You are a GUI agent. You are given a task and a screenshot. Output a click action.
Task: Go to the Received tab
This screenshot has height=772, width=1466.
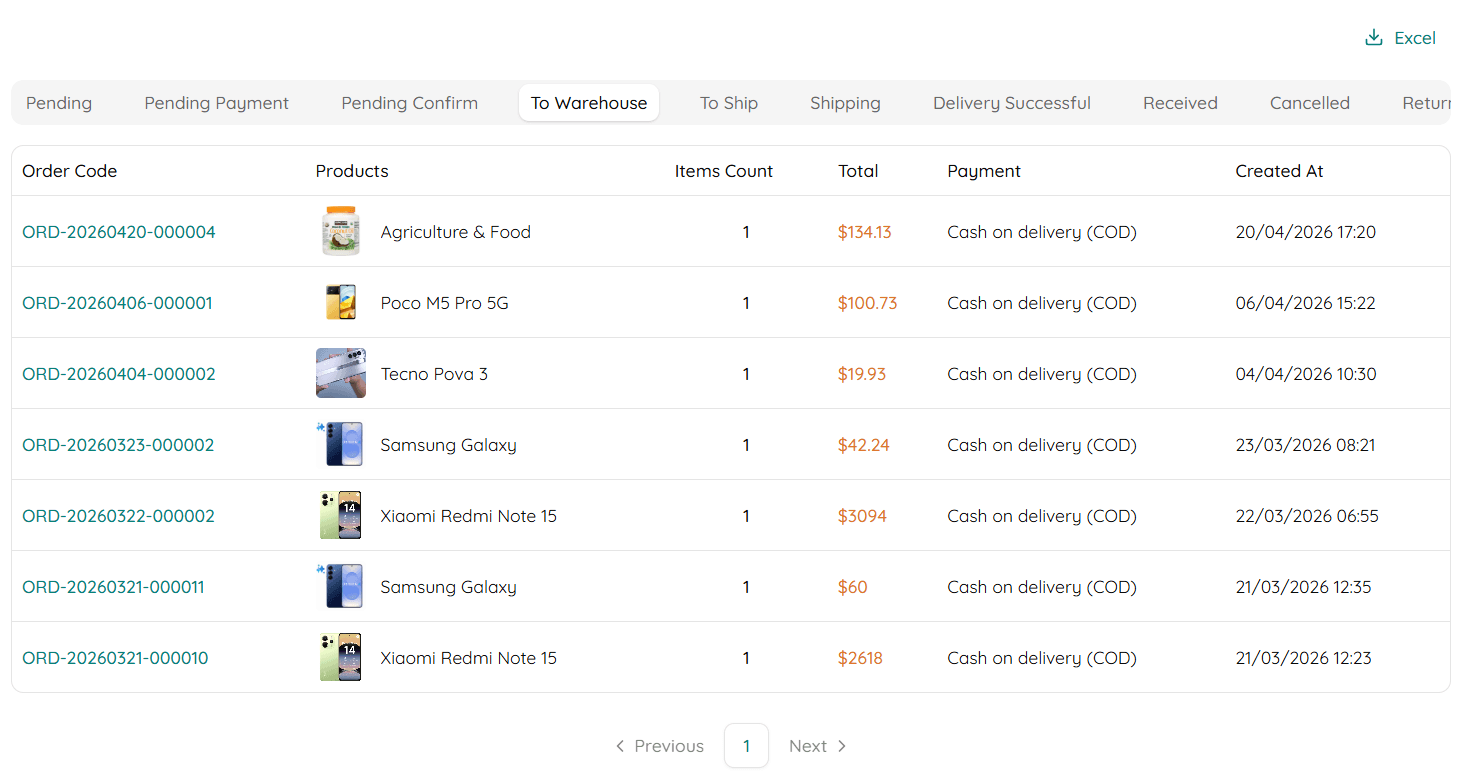click(x=1180, y=103)
